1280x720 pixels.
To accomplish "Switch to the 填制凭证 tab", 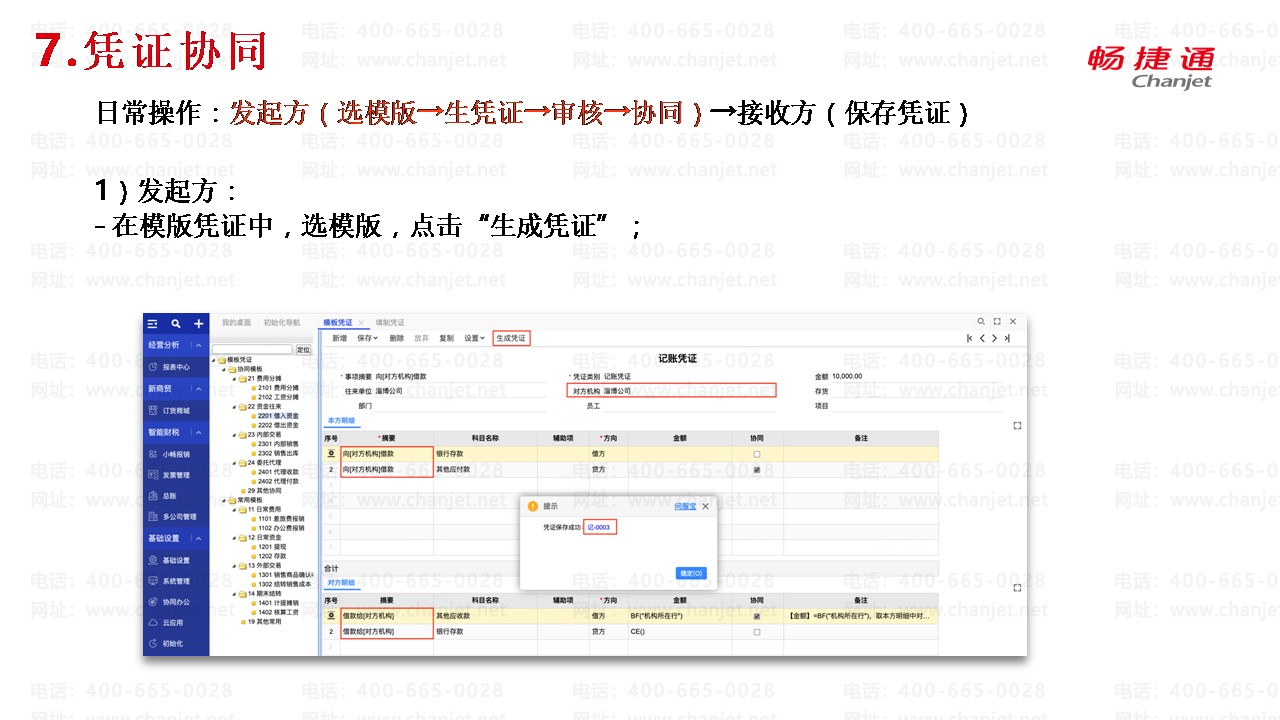I will [x=390, y=323].
